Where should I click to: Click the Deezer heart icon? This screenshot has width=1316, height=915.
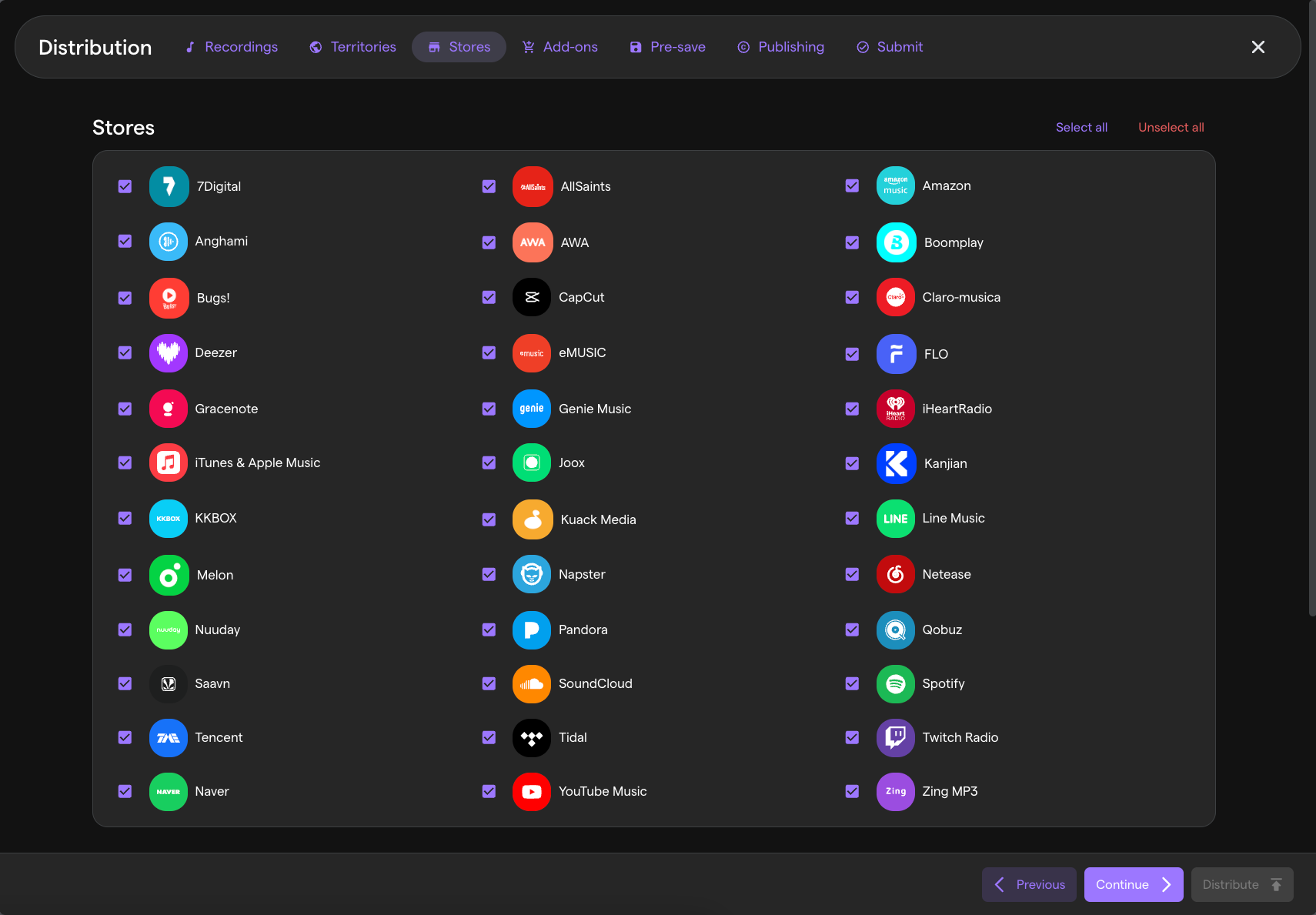click(169, 352)
